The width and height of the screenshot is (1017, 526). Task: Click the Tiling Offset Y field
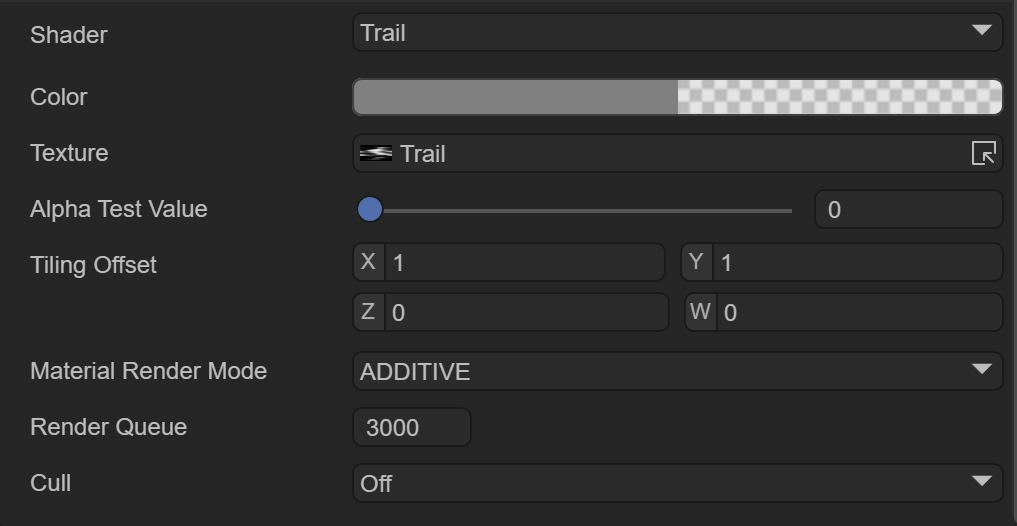click(x=856, y=263)
